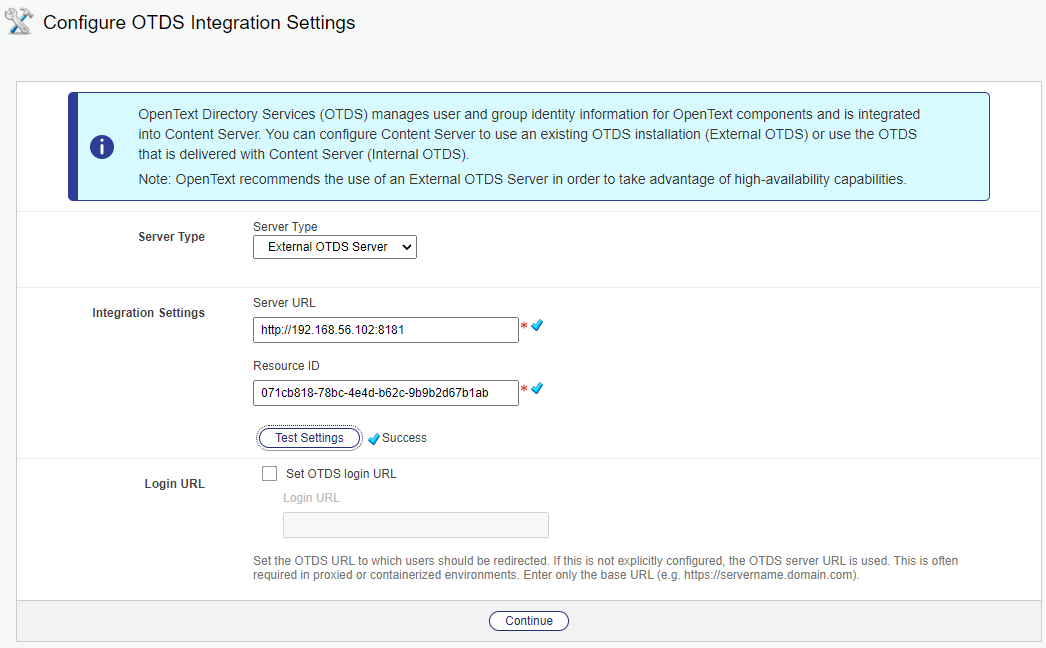Screen dimensions: 1046x648
Task: Open the Server Type dropdown
Action: click(334, 247)
